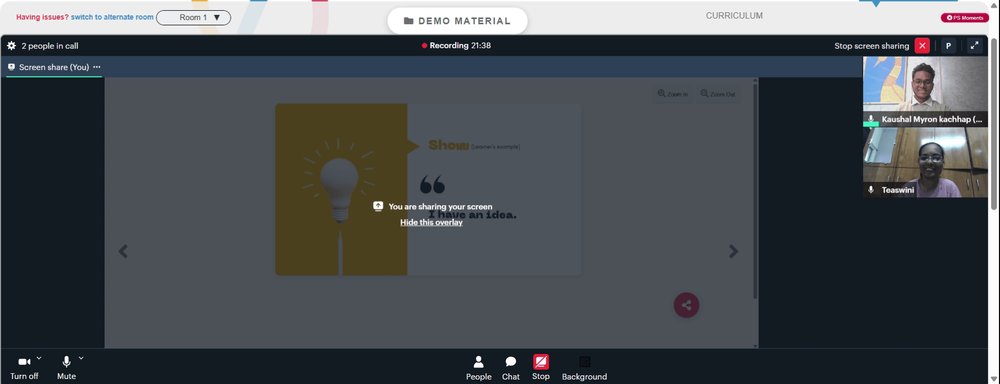The height and width of the screenshot is (384, 1000).
Task: Click Having issues? text
Action: coord(42,17)
